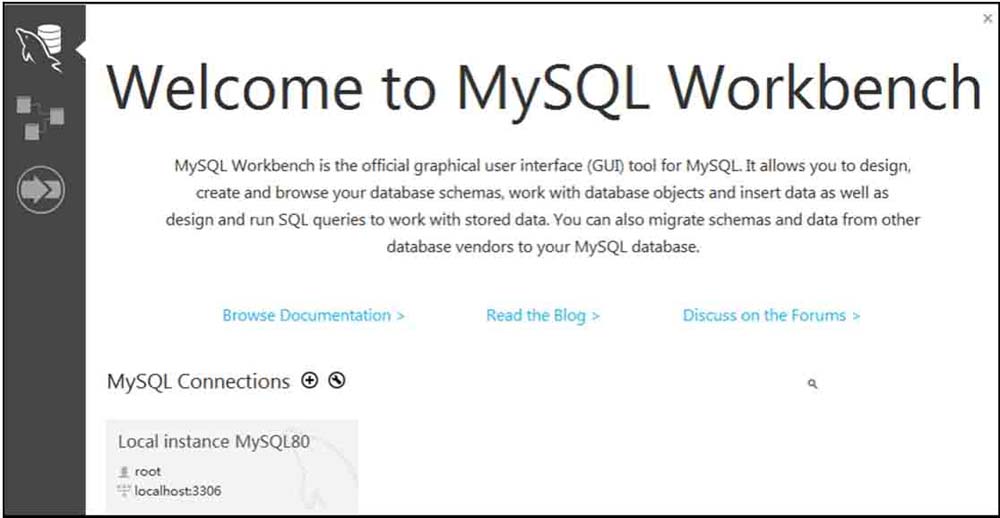Screen dimensions: 1000x518
Task: Open the Migration wizard arrow icon
Action: point(40,190)
